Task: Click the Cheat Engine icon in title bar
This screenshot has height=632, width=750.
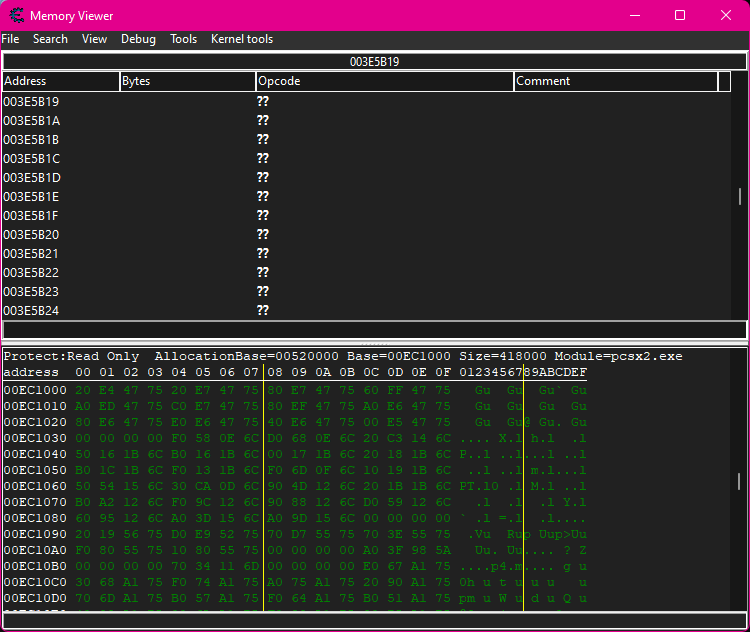Action: (x=15, y=15)
